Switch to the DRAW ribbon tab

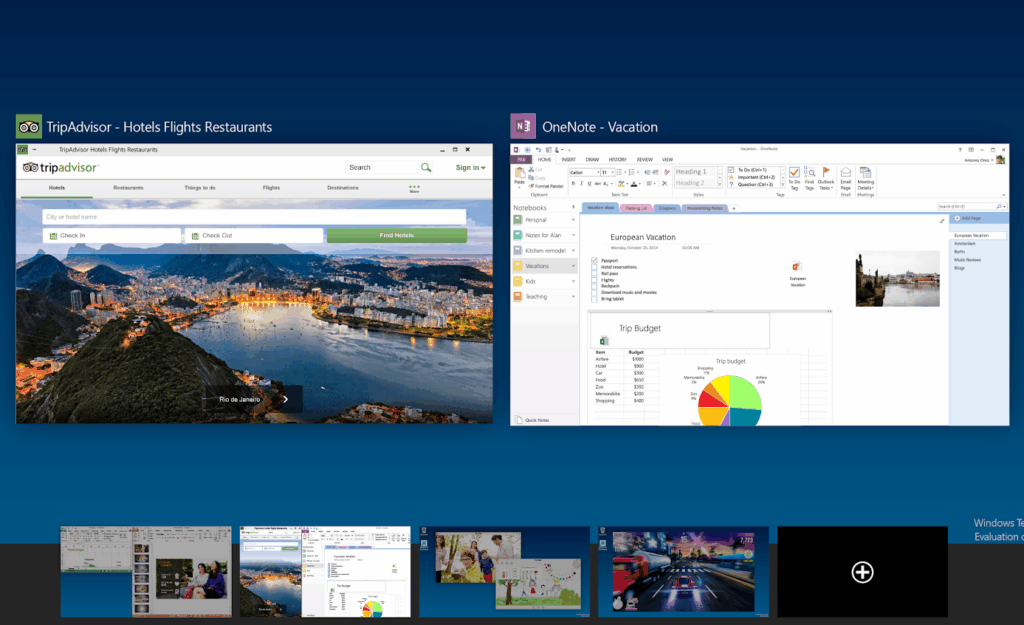592,159
